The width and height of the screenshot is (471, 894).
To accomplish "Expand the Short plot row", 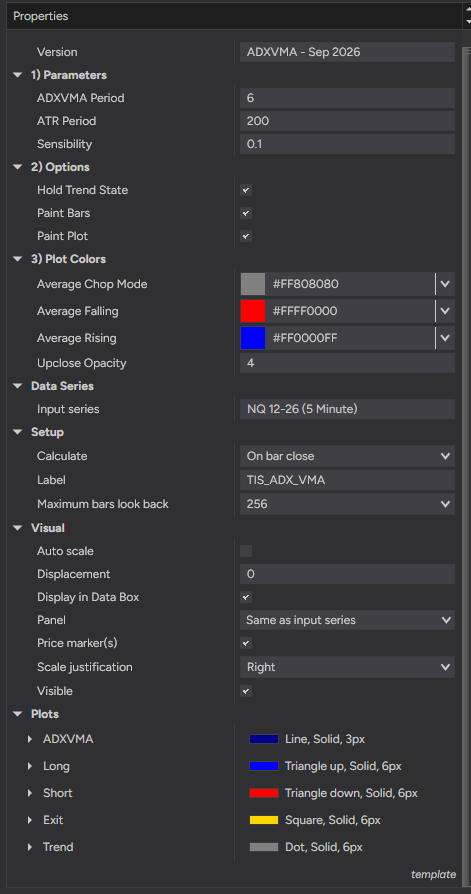I will click(x=30, y=793).
